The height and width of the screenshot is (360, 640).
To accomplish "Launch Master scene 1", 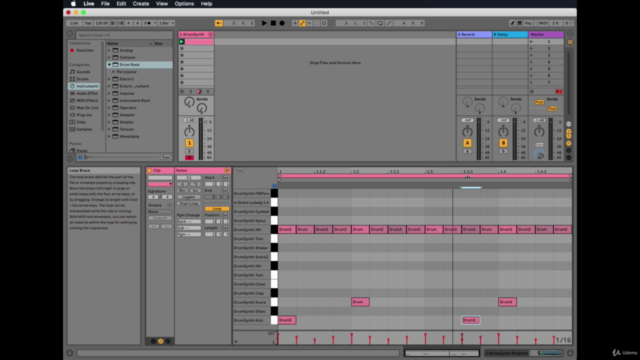I will pos(531,42).
